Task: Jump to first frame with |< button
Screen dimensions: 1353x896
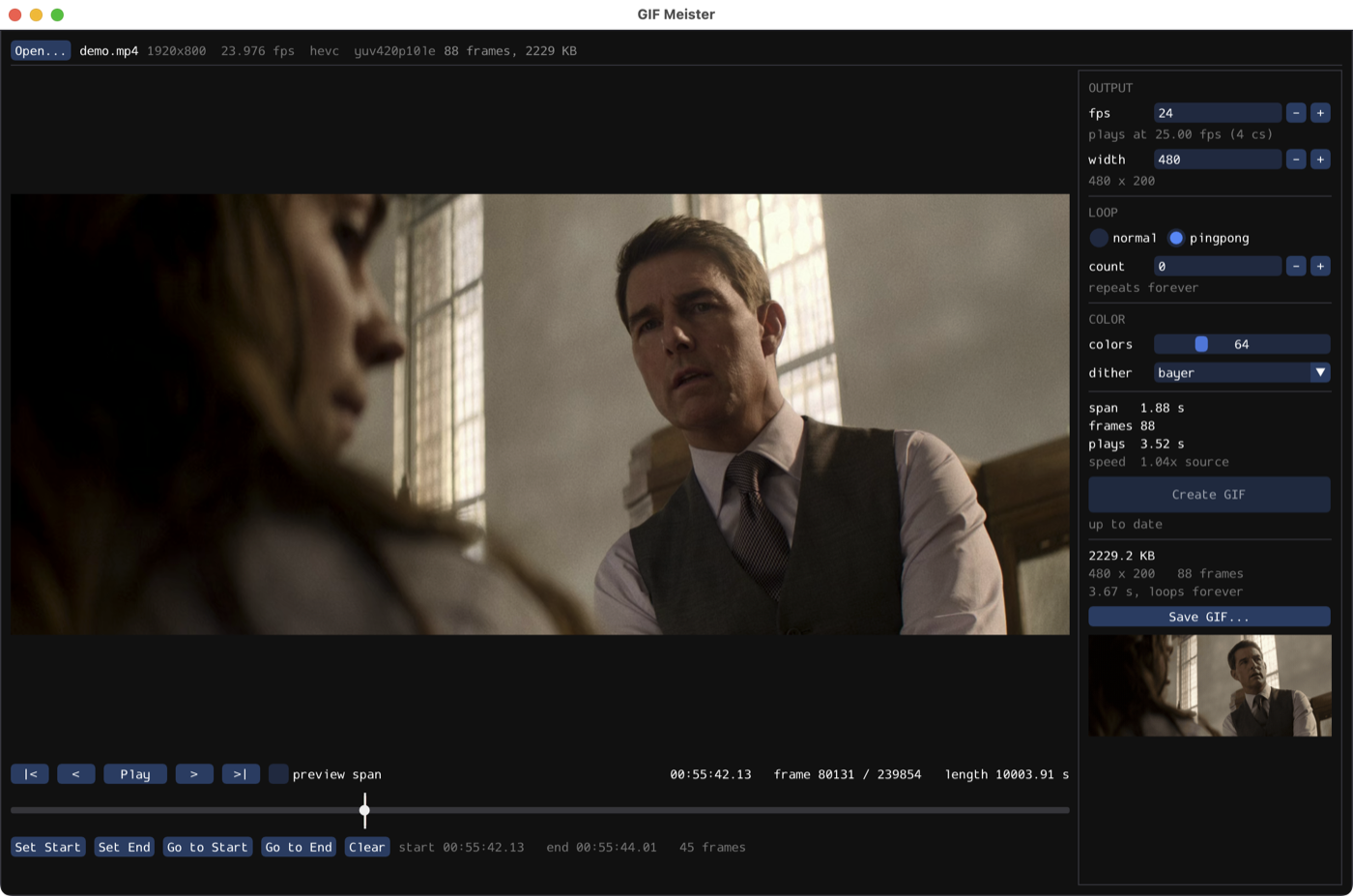Action: (30, 774)
